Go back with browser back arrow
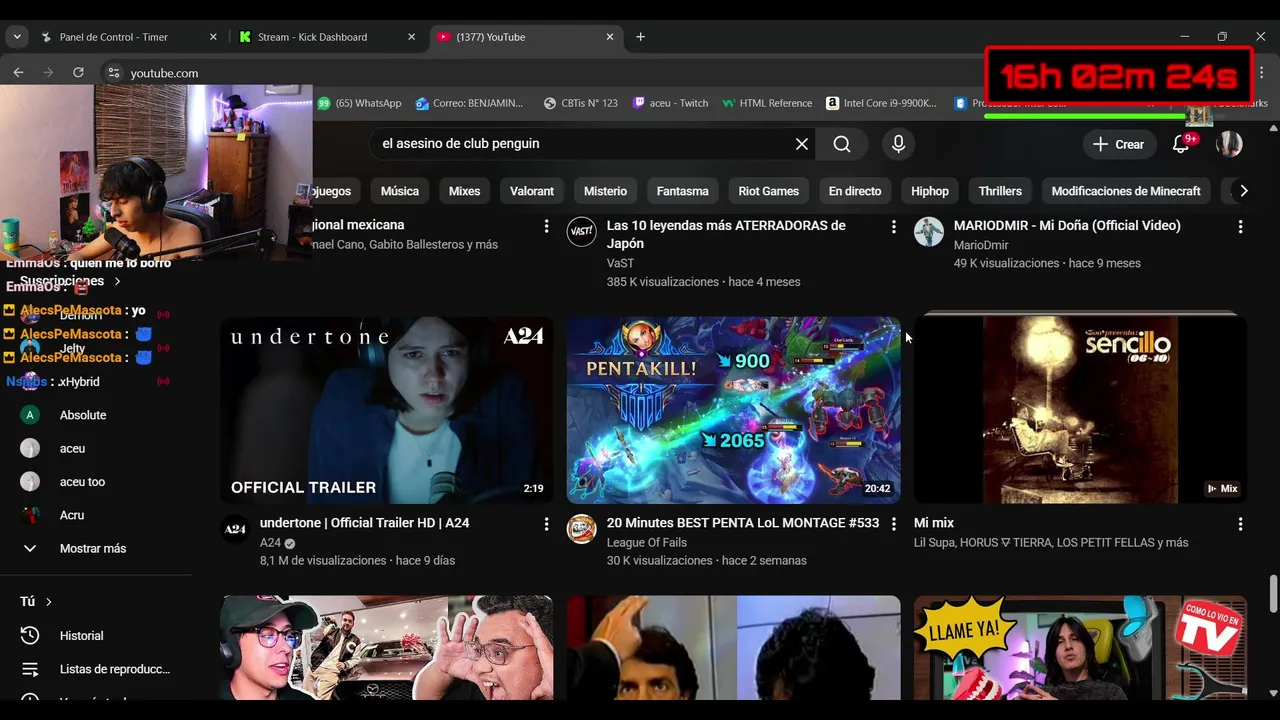The width and height of the screenshot is (1280, 720). tap(18, 72)
